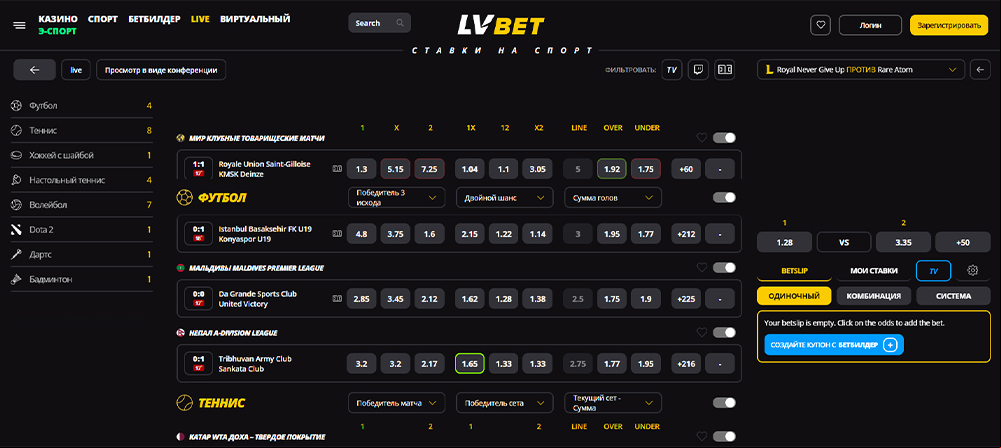Select Dota 2 sidebar icon
Image resolution: width=1001 pixels, height=448 pixels.
17,230
